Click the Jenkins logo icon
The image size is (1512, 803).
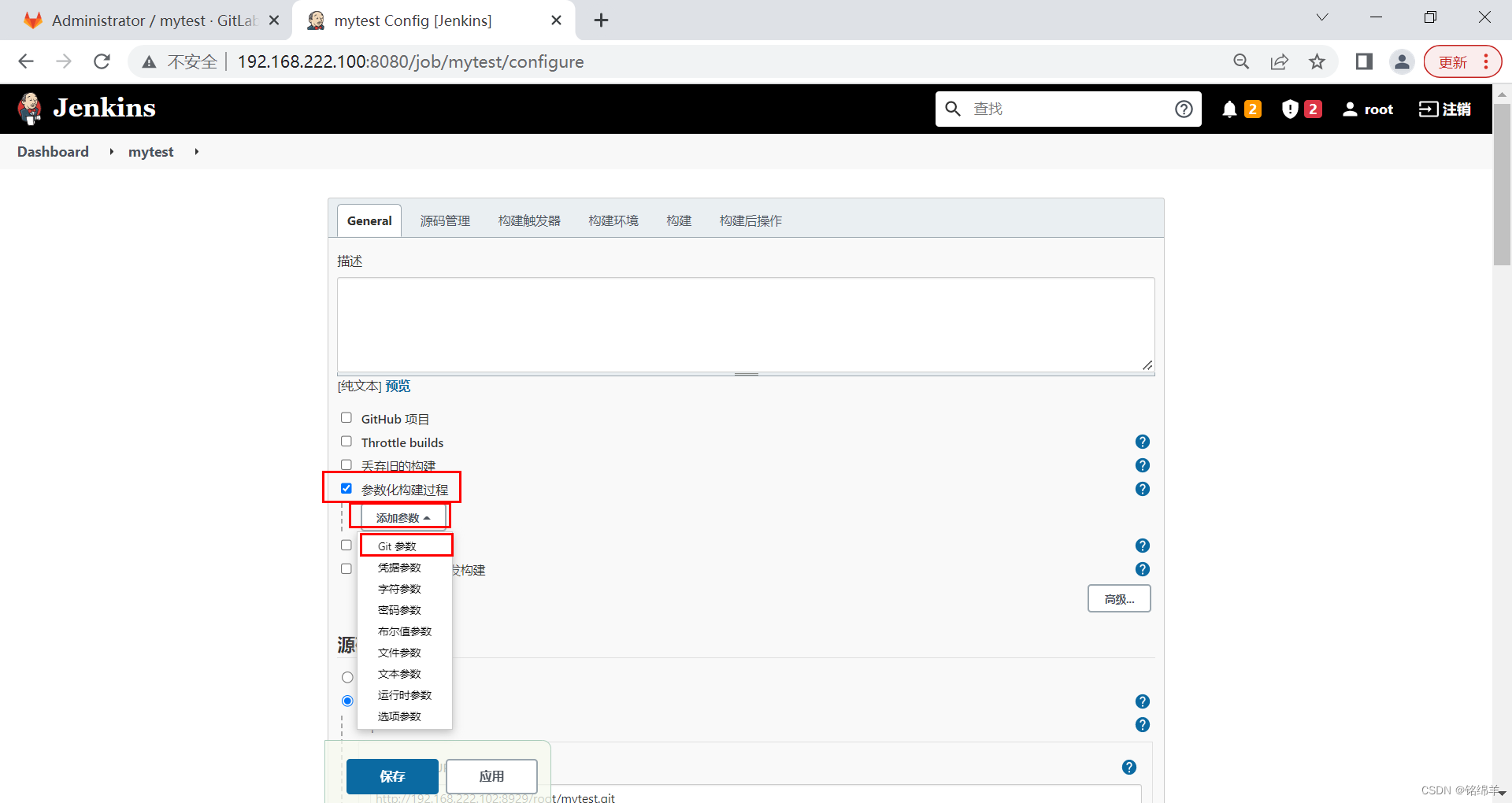(30, 109)
